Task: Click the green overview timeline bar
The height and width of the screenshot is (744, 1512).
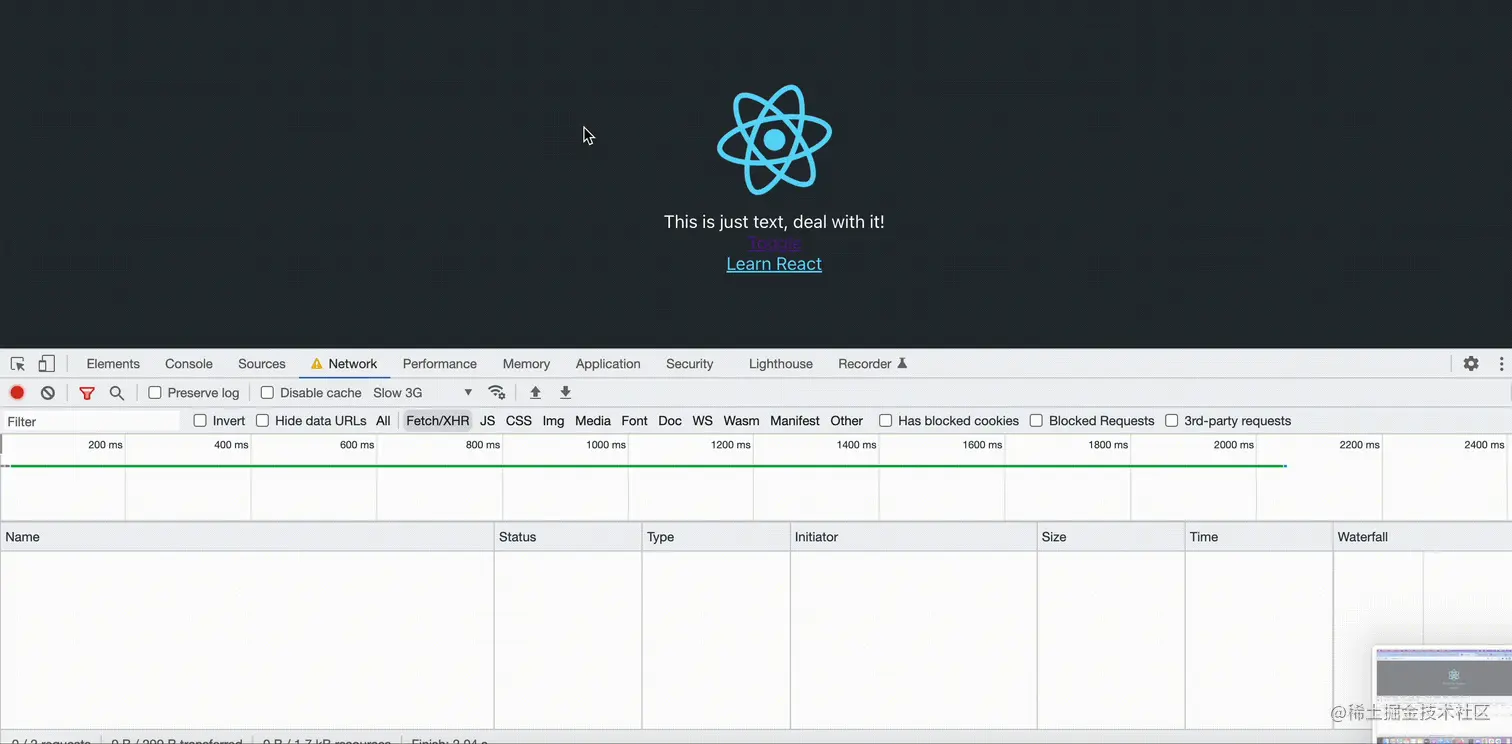Action: (648, 466)
